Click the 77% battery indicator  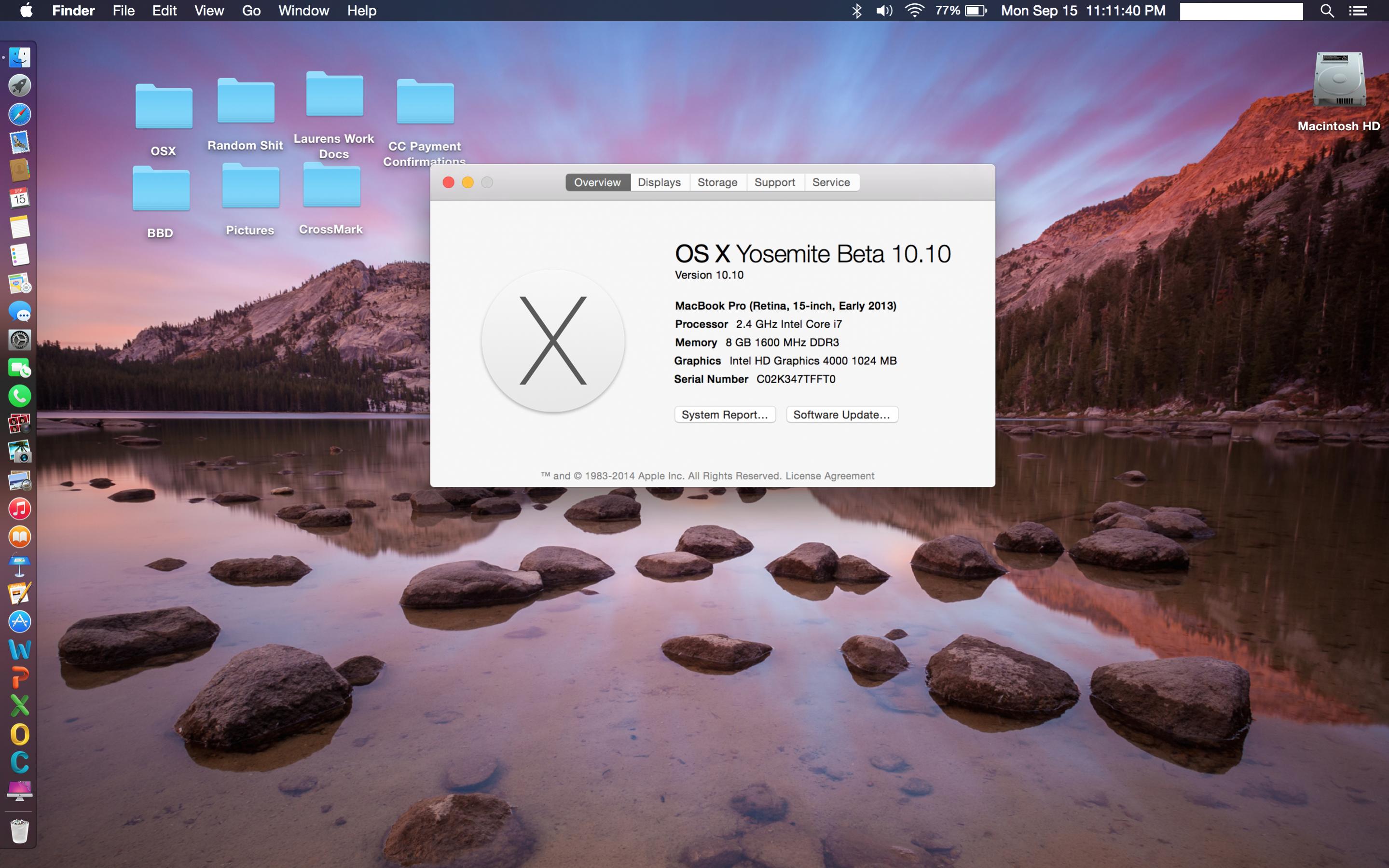[961, 10]
